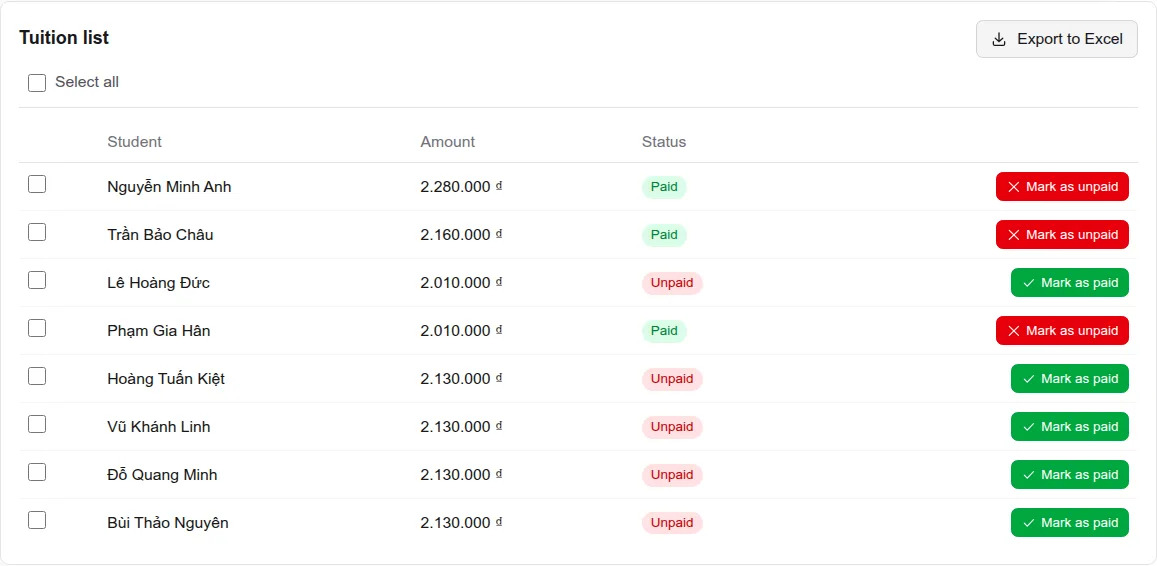
Task: Mark Vũ Khánh Linh as paid
Action: [1070, 427]
